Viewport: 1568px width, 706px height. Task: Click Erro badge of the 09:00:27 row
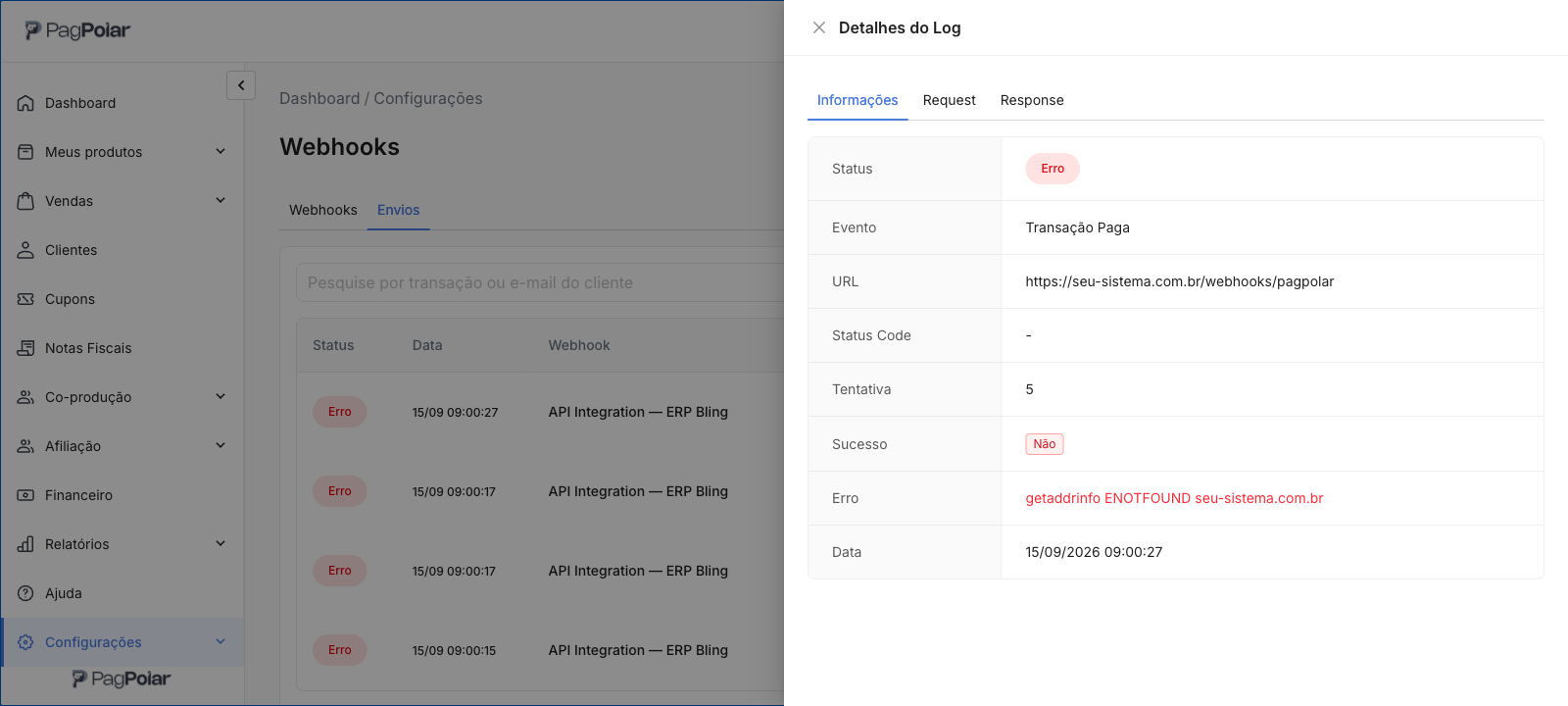[x=340, y=412]
